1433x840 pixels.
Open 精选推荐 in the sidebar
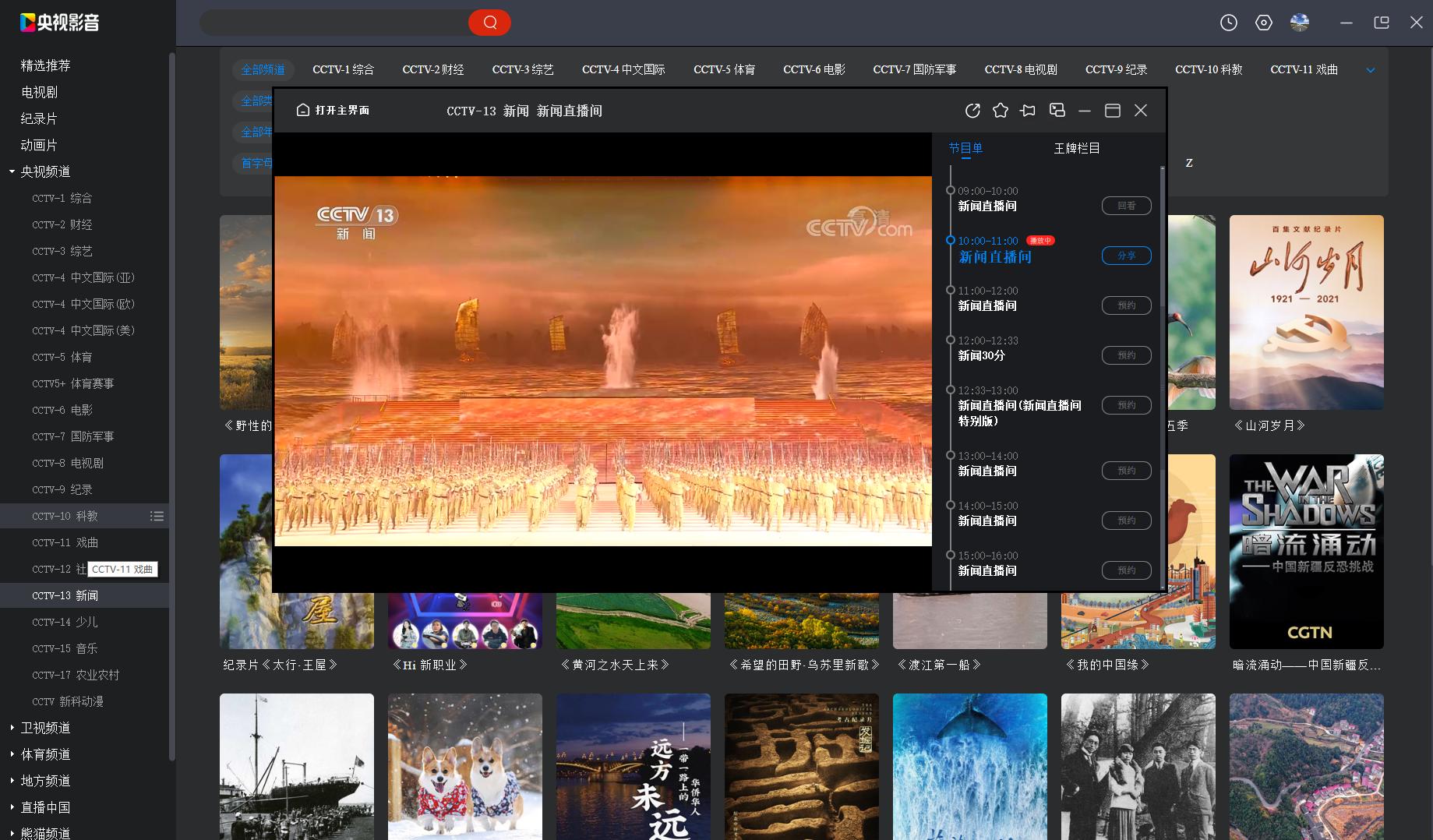tap(45, 65)
